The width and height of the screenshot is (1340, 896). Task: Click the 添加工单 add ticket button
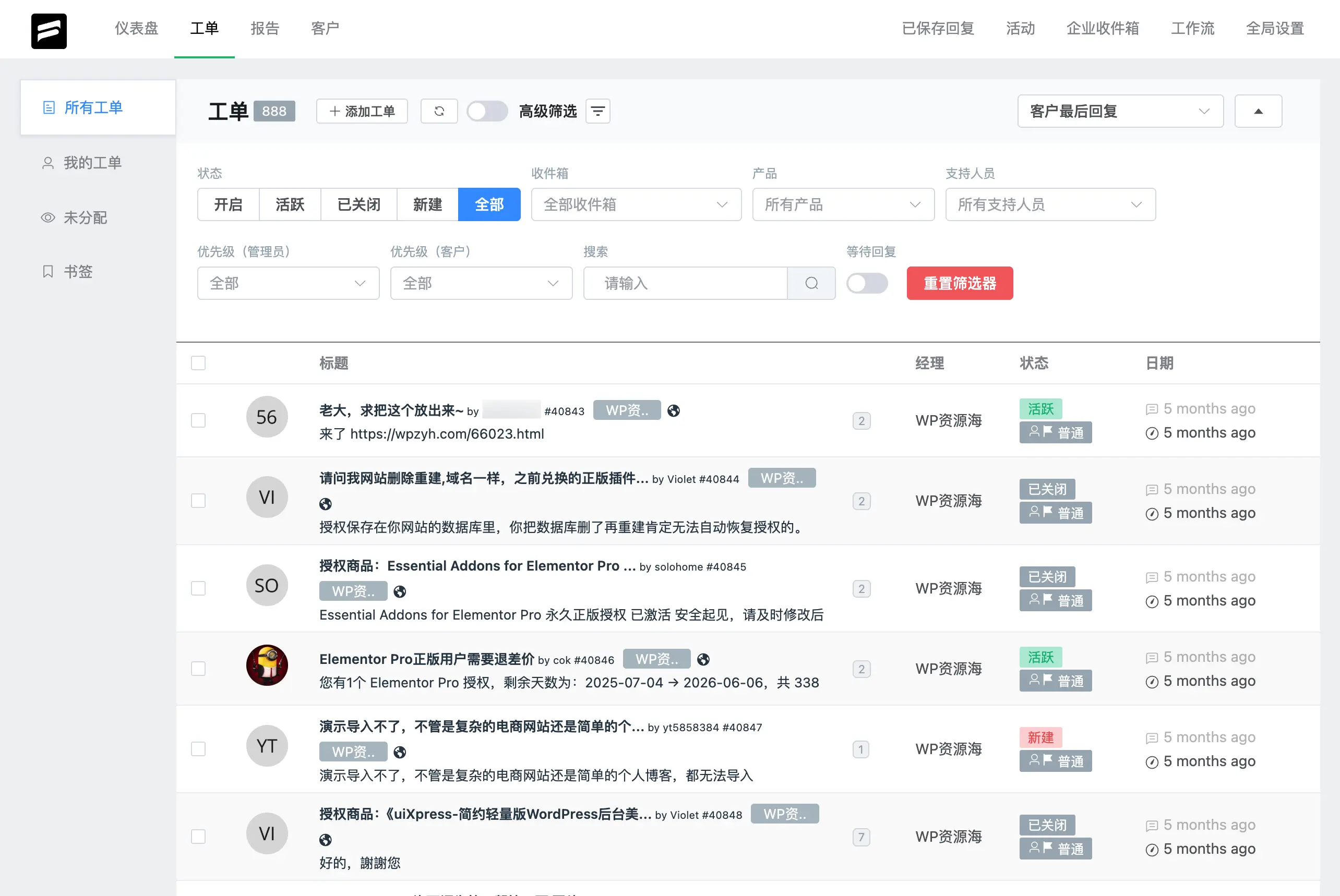[x=362, y=111]
